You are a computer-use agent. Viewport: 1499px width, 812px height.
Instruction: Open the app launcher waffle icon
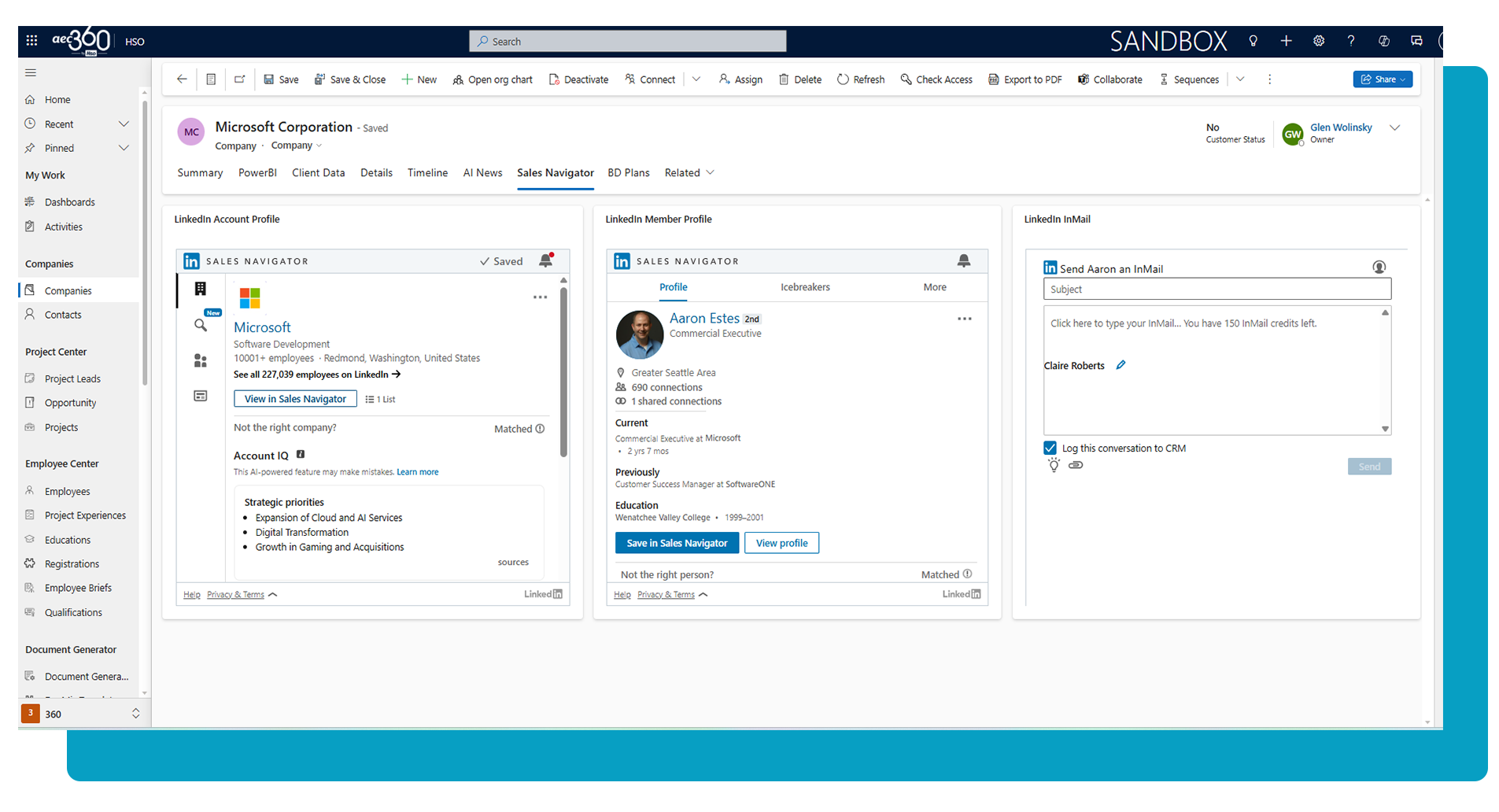pyautogui.click(x=31, y=41)
